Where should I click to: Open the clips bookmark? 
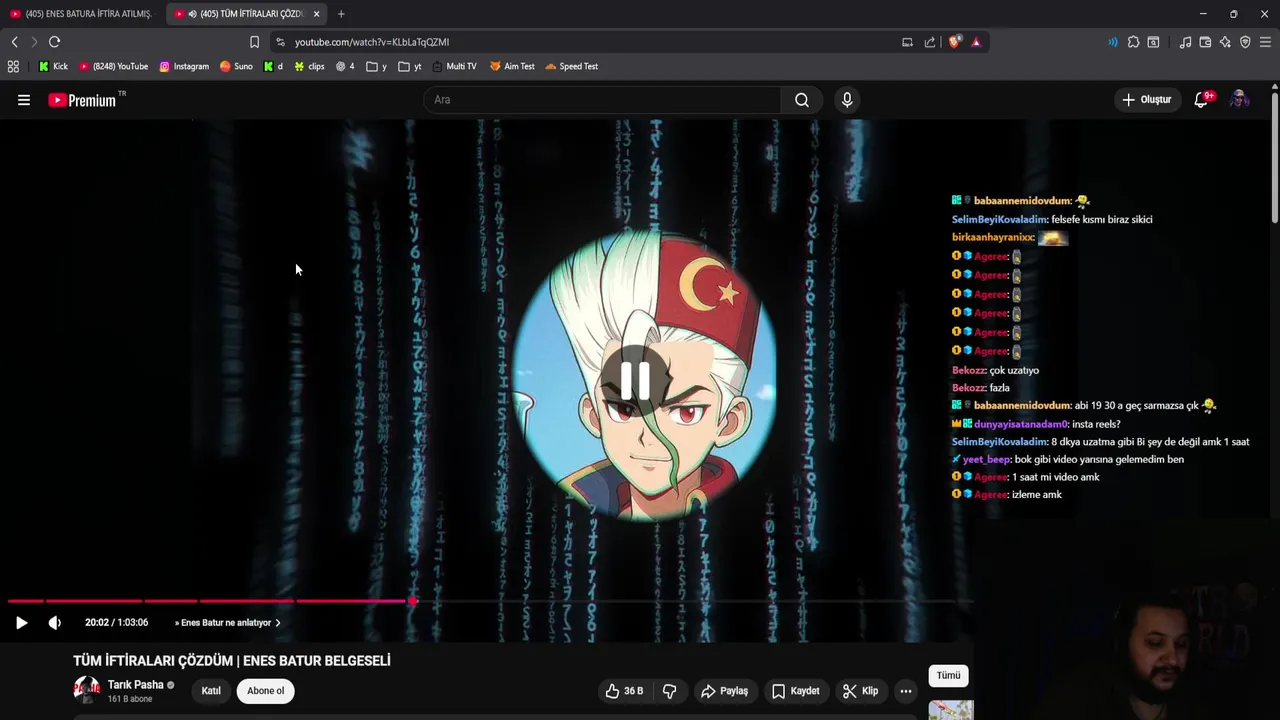coord(309,66)
